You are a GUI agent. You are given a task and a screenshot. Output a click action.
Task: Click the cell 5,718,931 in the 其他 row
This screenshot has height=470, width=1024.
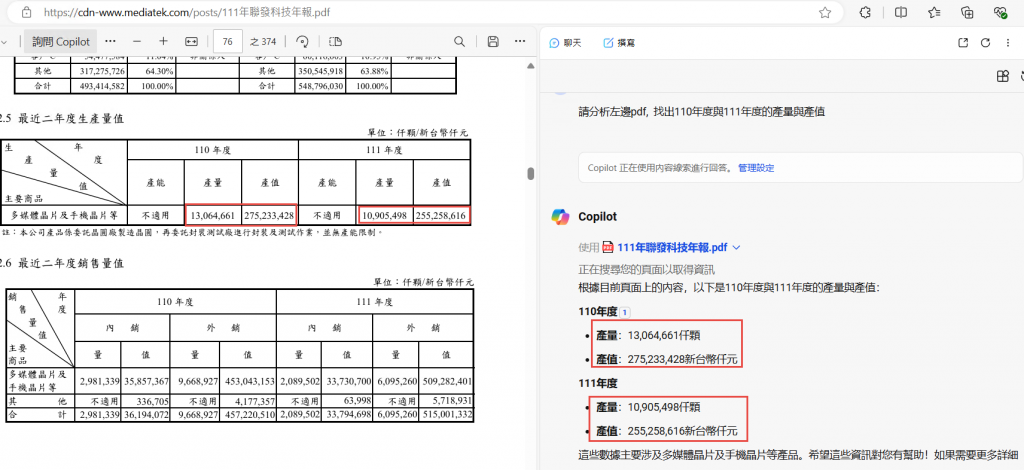446,401
